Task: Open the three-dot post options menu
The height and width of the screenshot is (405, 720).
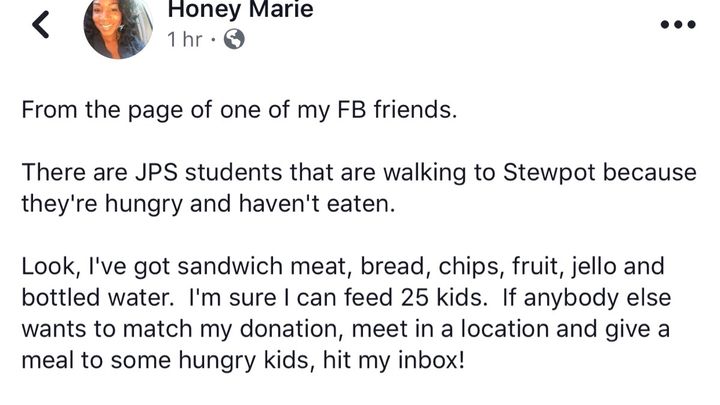Action: [678, 24]
